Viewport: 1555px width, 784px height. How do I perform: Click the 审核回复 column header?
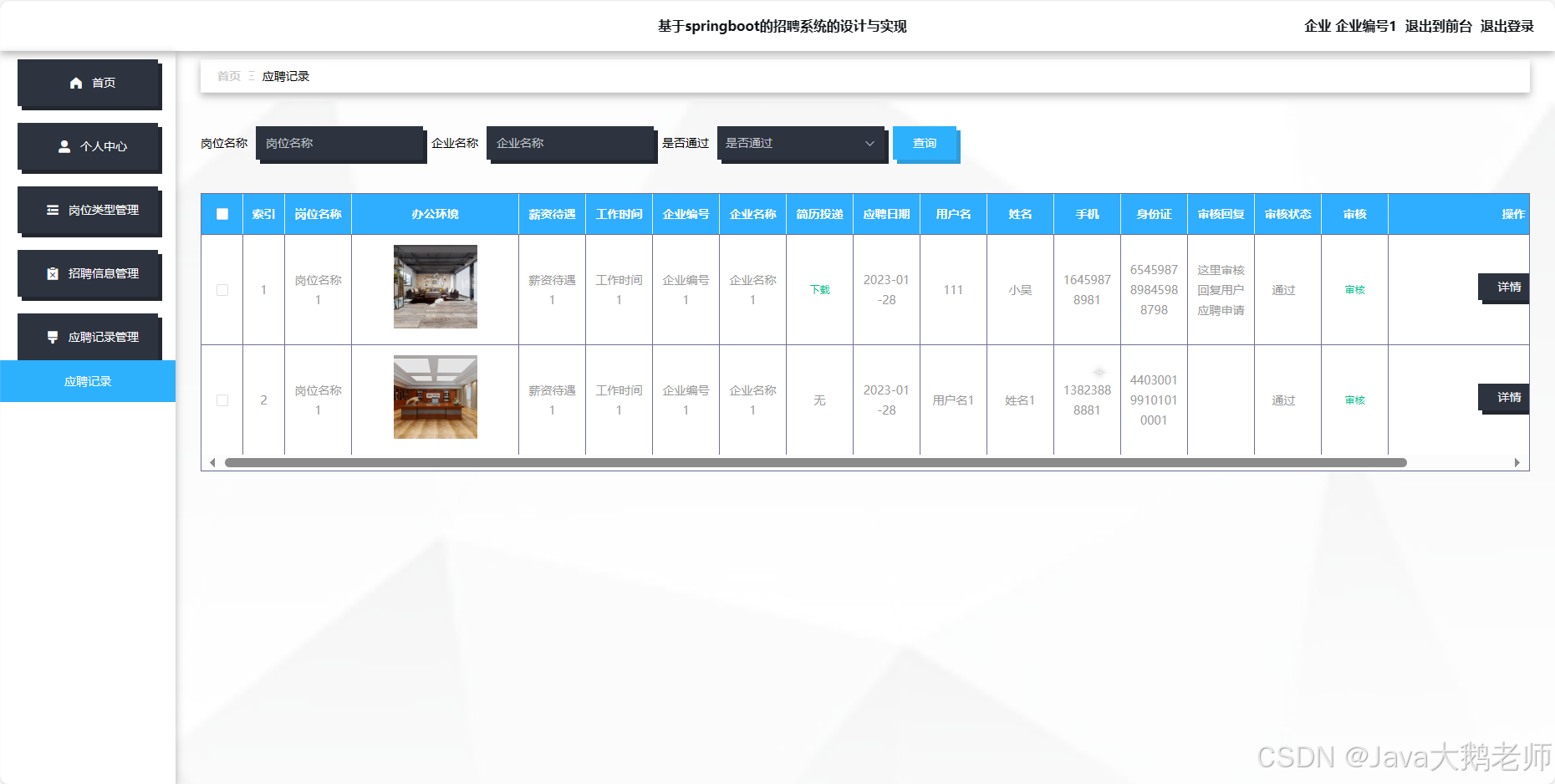pos(1221,214)
